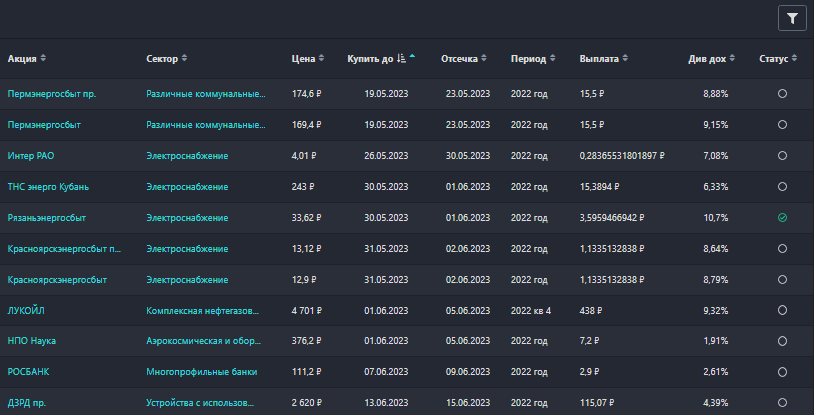
Task: Sort by Цена column arrows
Action: click(321, 59)
